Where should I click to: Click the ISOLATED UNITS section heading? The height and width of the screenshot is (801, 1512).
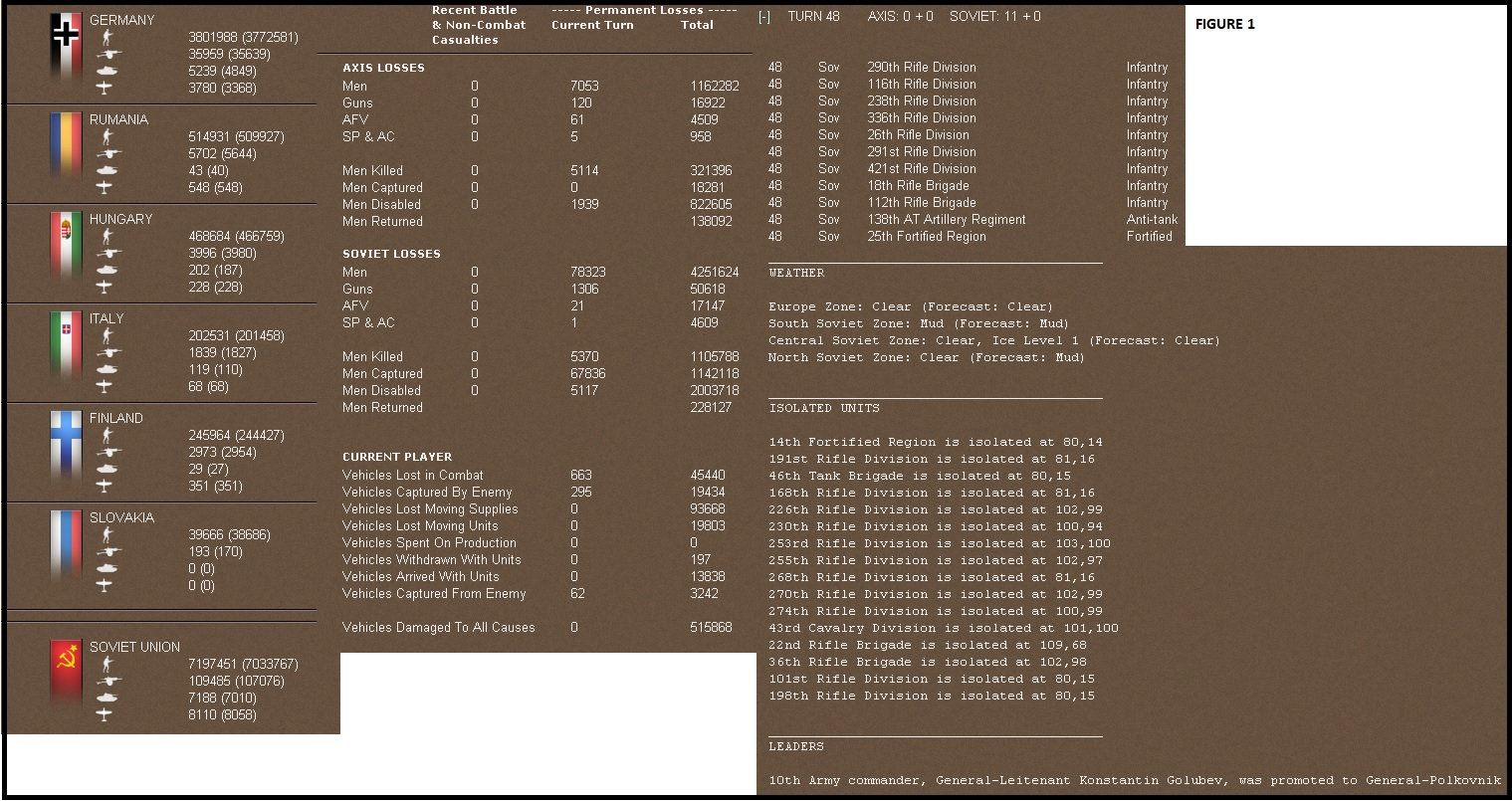pyautogui.click(x=824, y=408)
